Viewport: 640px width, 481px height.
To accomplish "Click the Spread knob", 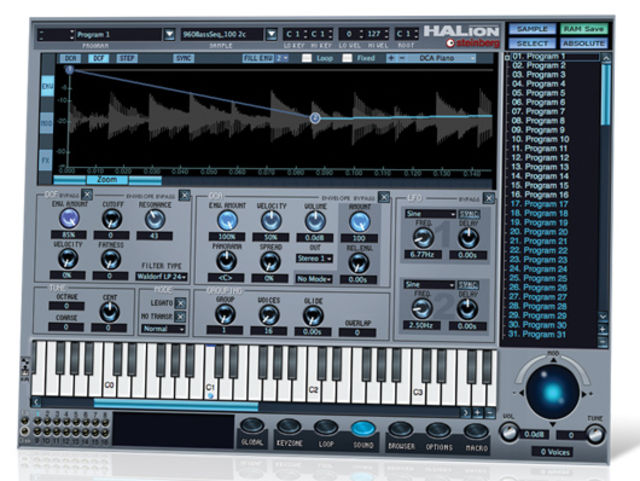I will [x=270, y=262].
